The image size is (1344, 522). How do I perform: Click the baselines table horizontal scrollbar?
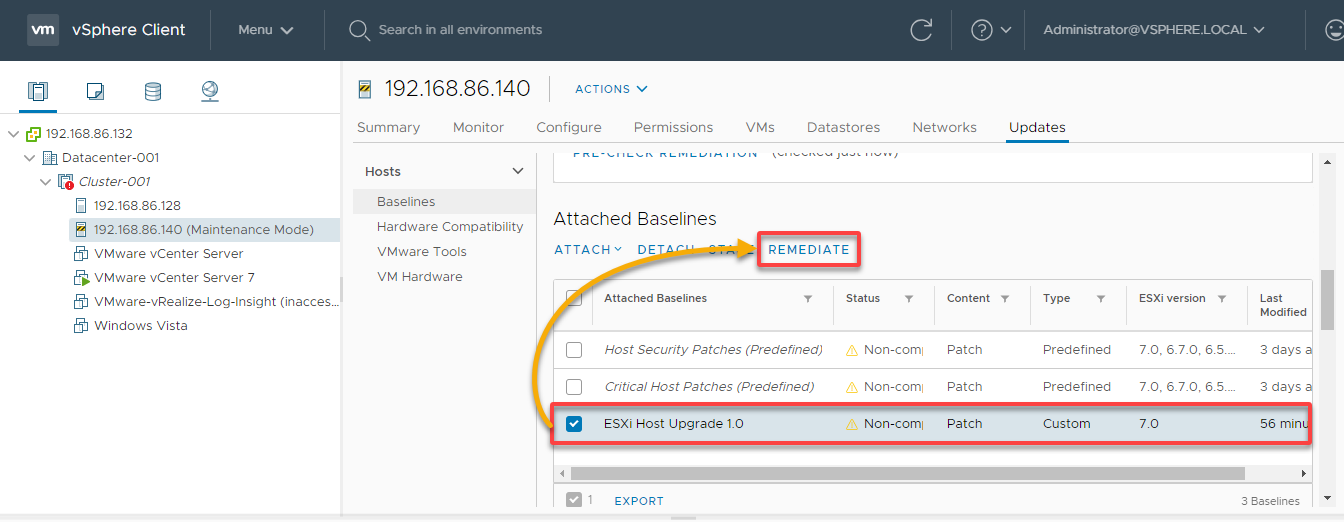(908, 473)
